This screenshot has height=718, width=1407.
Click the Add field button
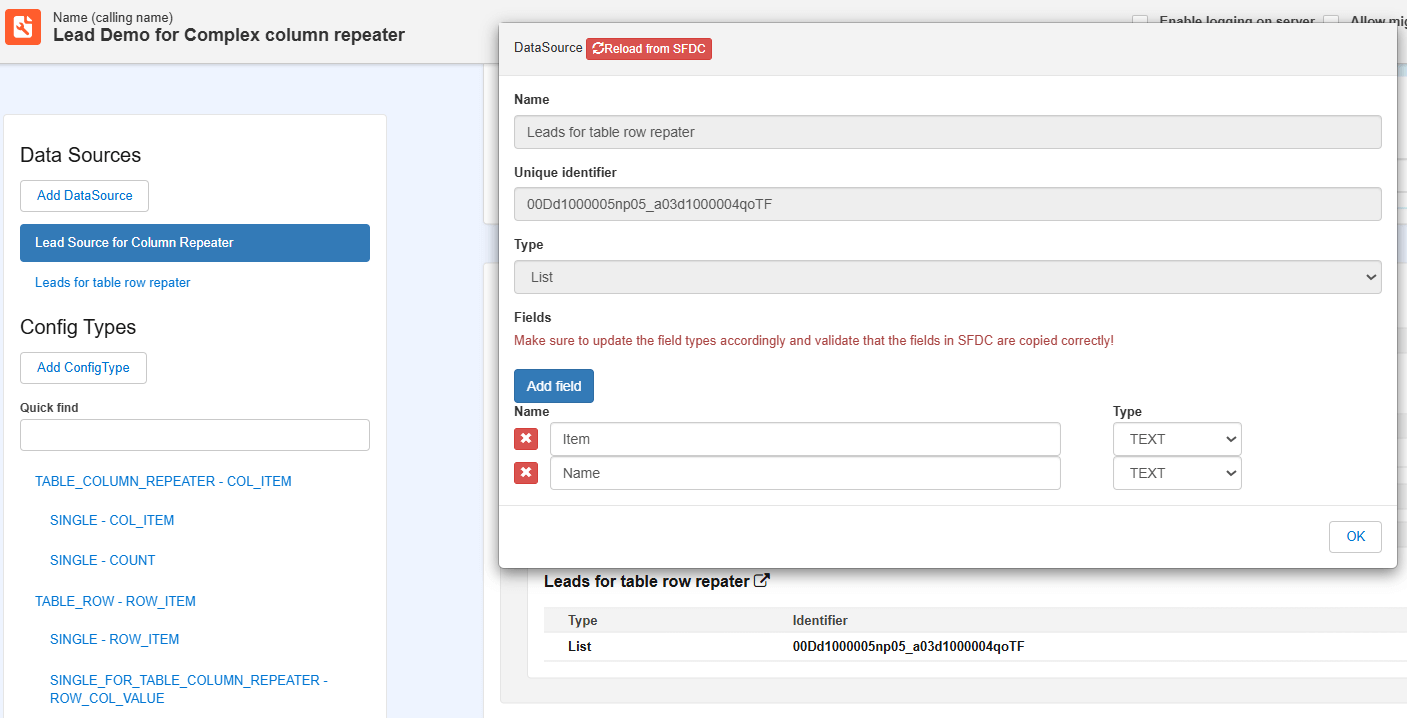[554, 386]
